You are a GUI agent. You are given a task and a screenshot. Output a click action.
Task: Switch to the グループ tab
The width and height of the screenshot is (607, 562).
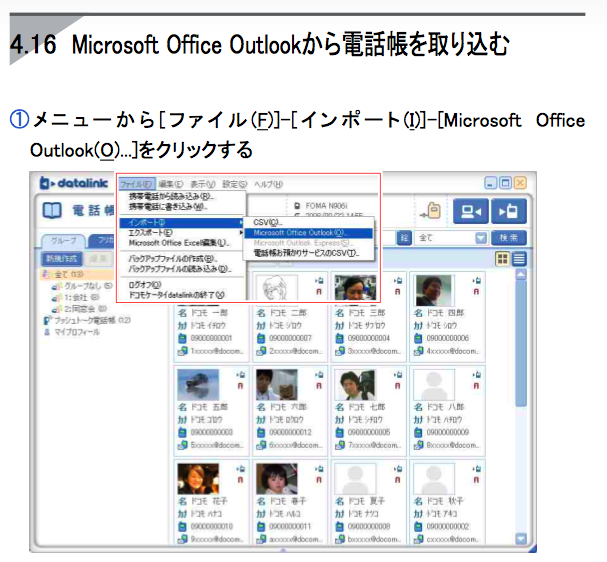coord(64,241)
